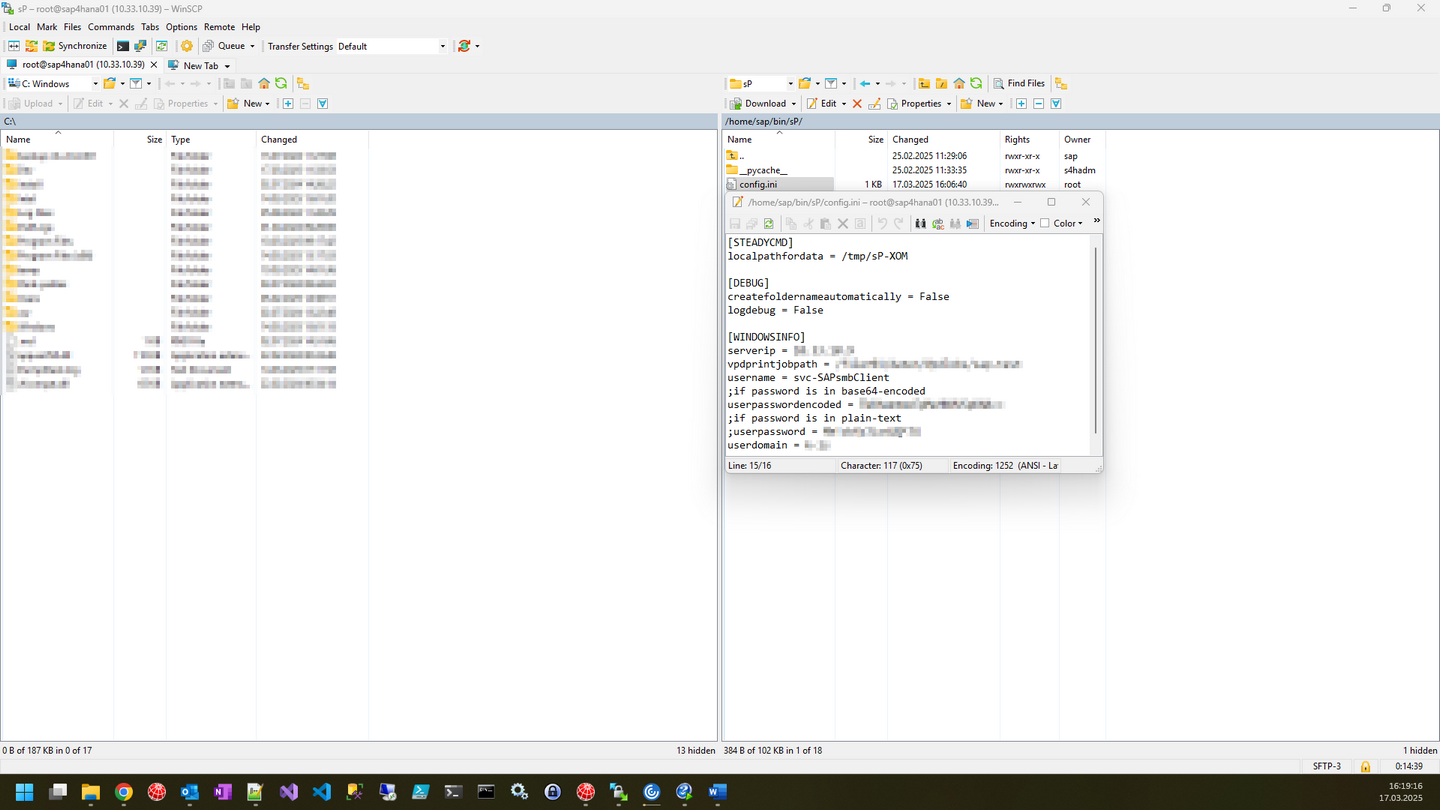Image resolution: width=1440 pixels, height=810 pixels.
Task: Close the root@sap4hana01 session tab
Action: 154,65
